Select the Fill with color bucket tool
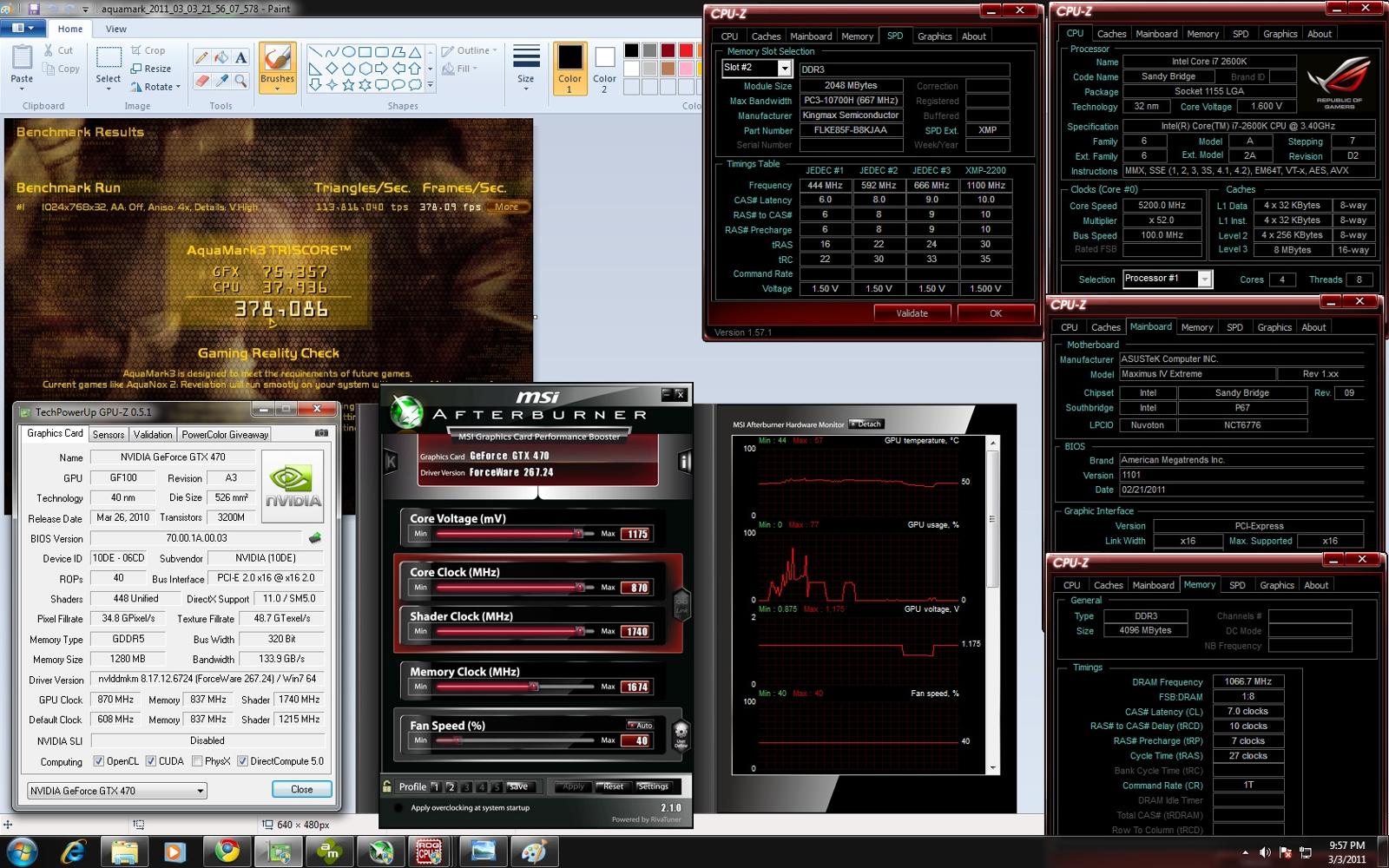Image resolution: width=1389 pixels, height=868 pixels. (x=221, y=57)
